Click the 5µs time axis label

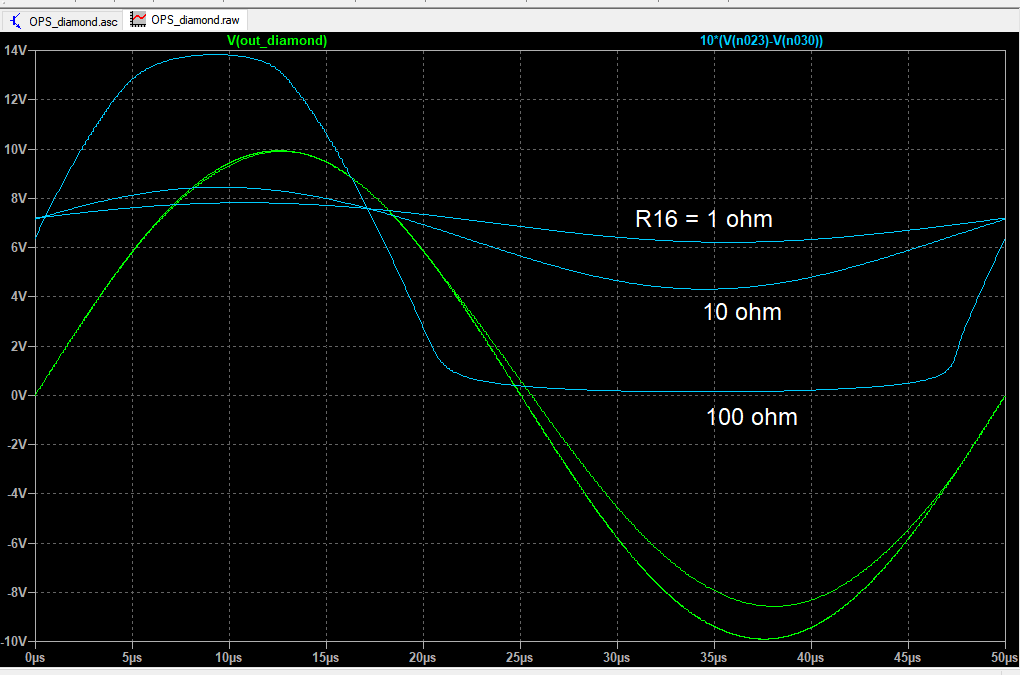(132, 657)
